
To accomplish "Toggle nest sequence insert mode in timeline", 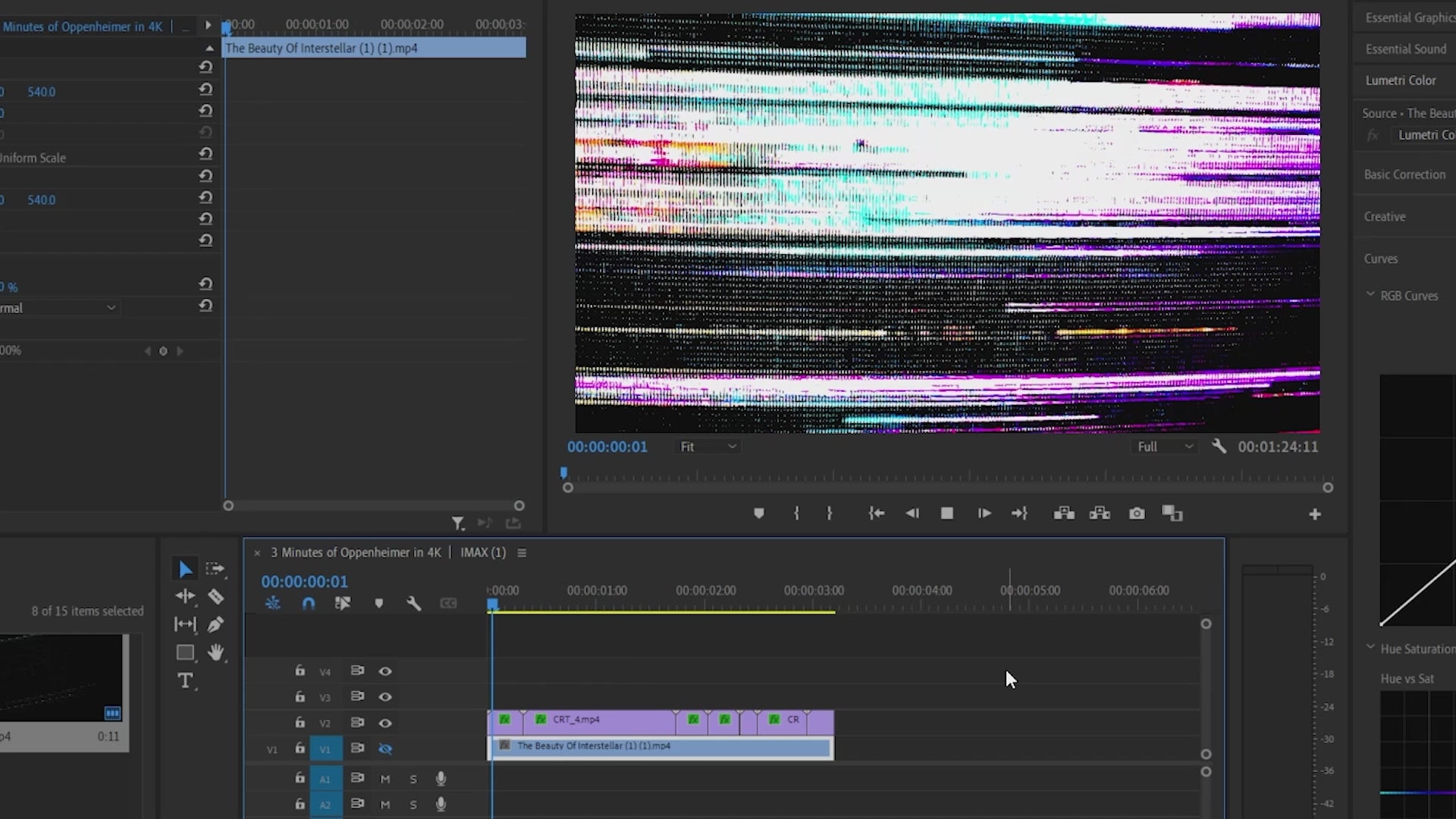I will pos(273,604).
